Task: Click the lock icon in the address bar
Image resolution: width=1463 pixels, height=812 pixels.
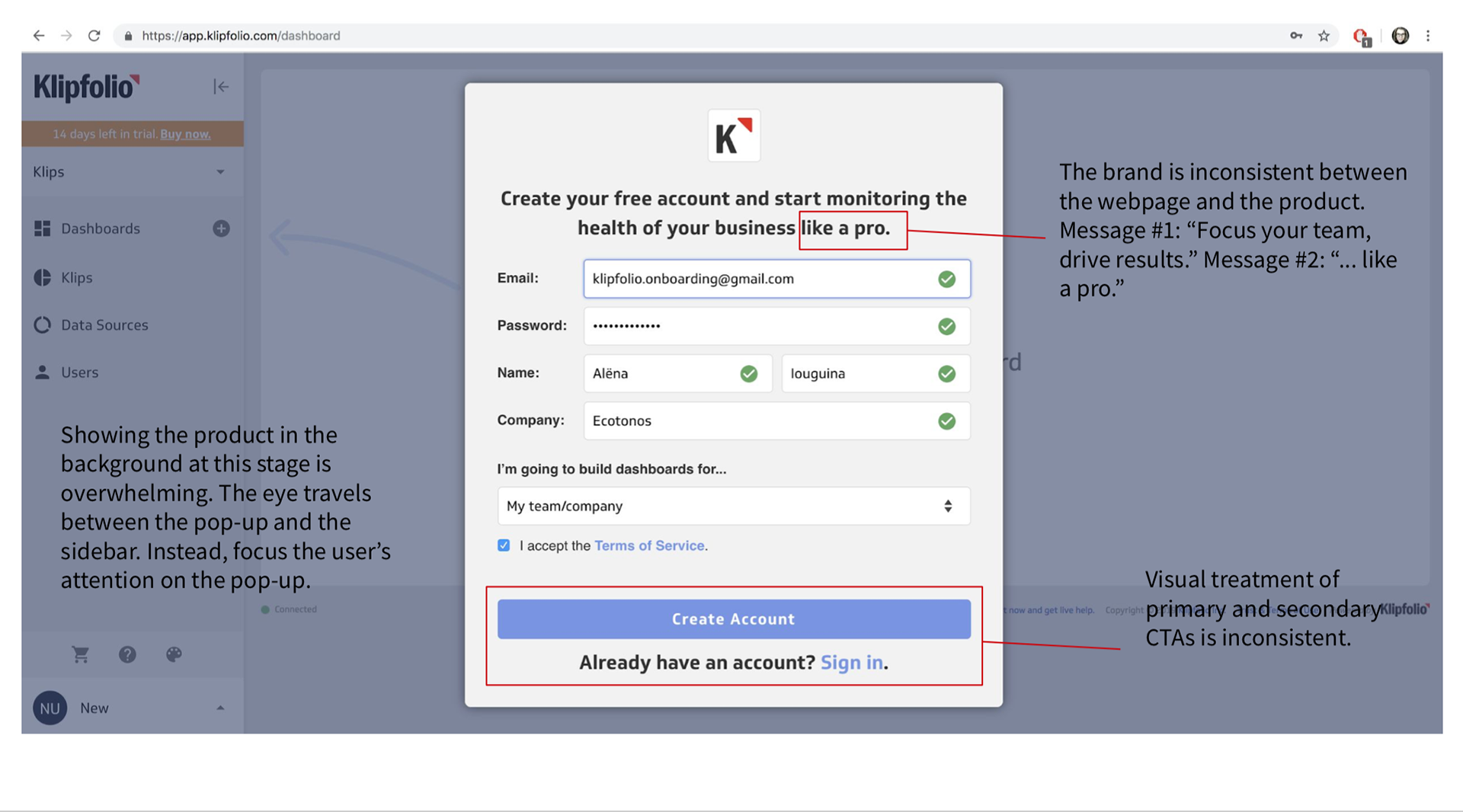Action: (128, 36)
